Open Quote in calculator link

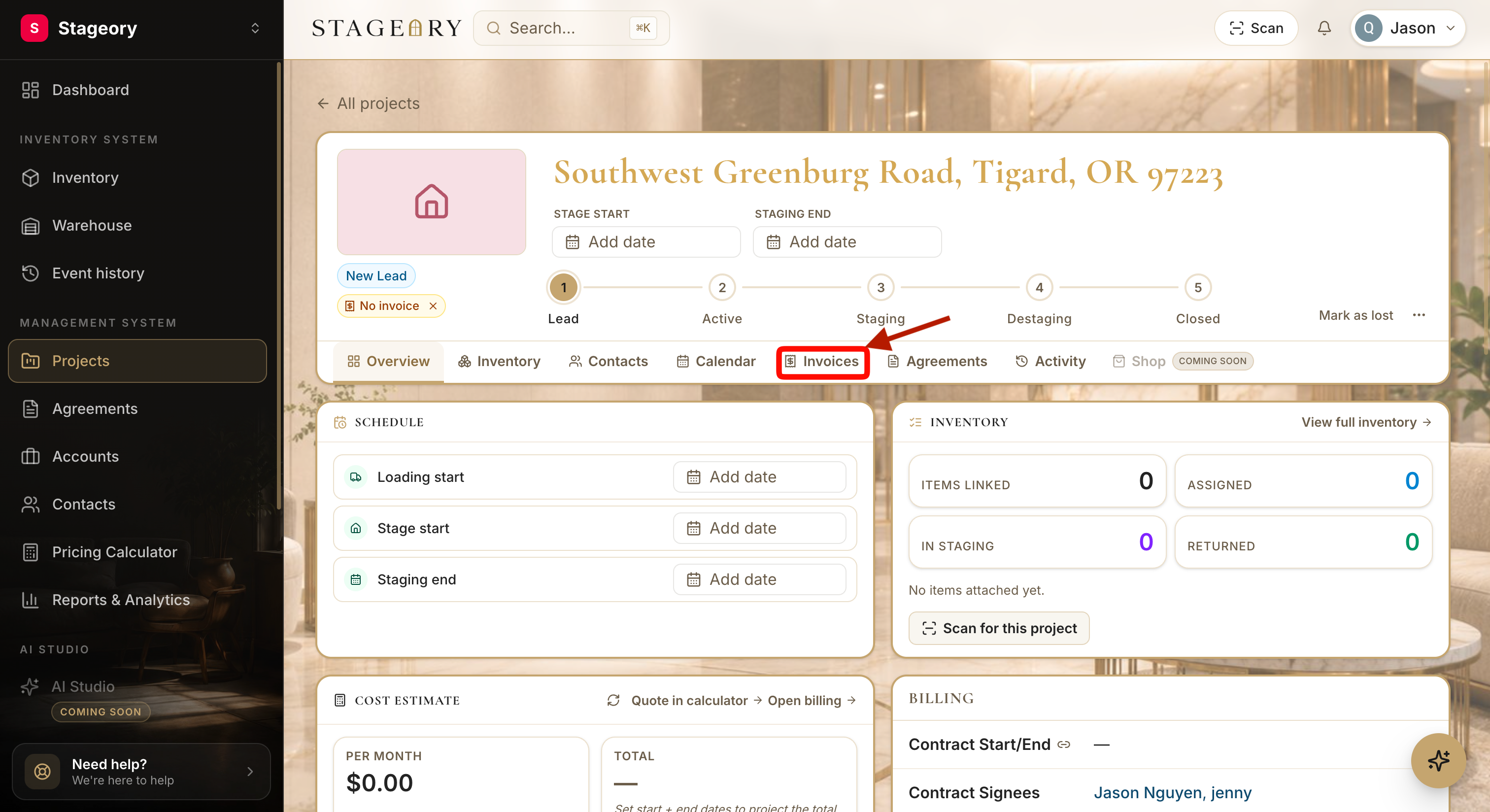pyautogui.click(x=696, y=700)
